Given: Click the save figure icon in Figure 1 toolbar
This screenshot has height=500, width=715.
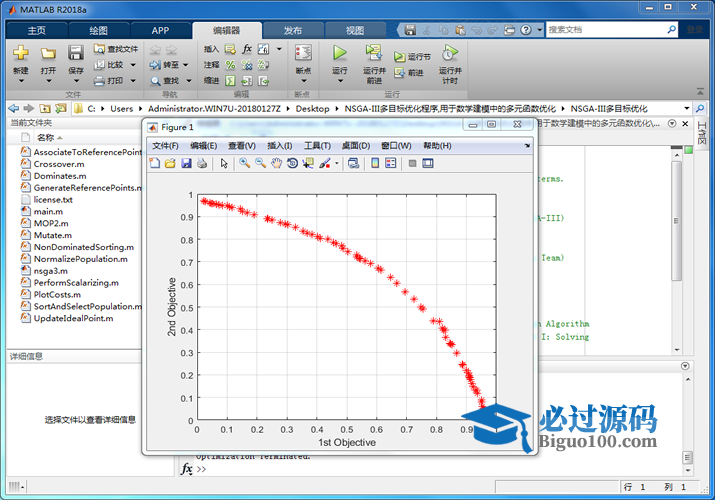Looking at the screenshot, I should [x=186, y=163].
